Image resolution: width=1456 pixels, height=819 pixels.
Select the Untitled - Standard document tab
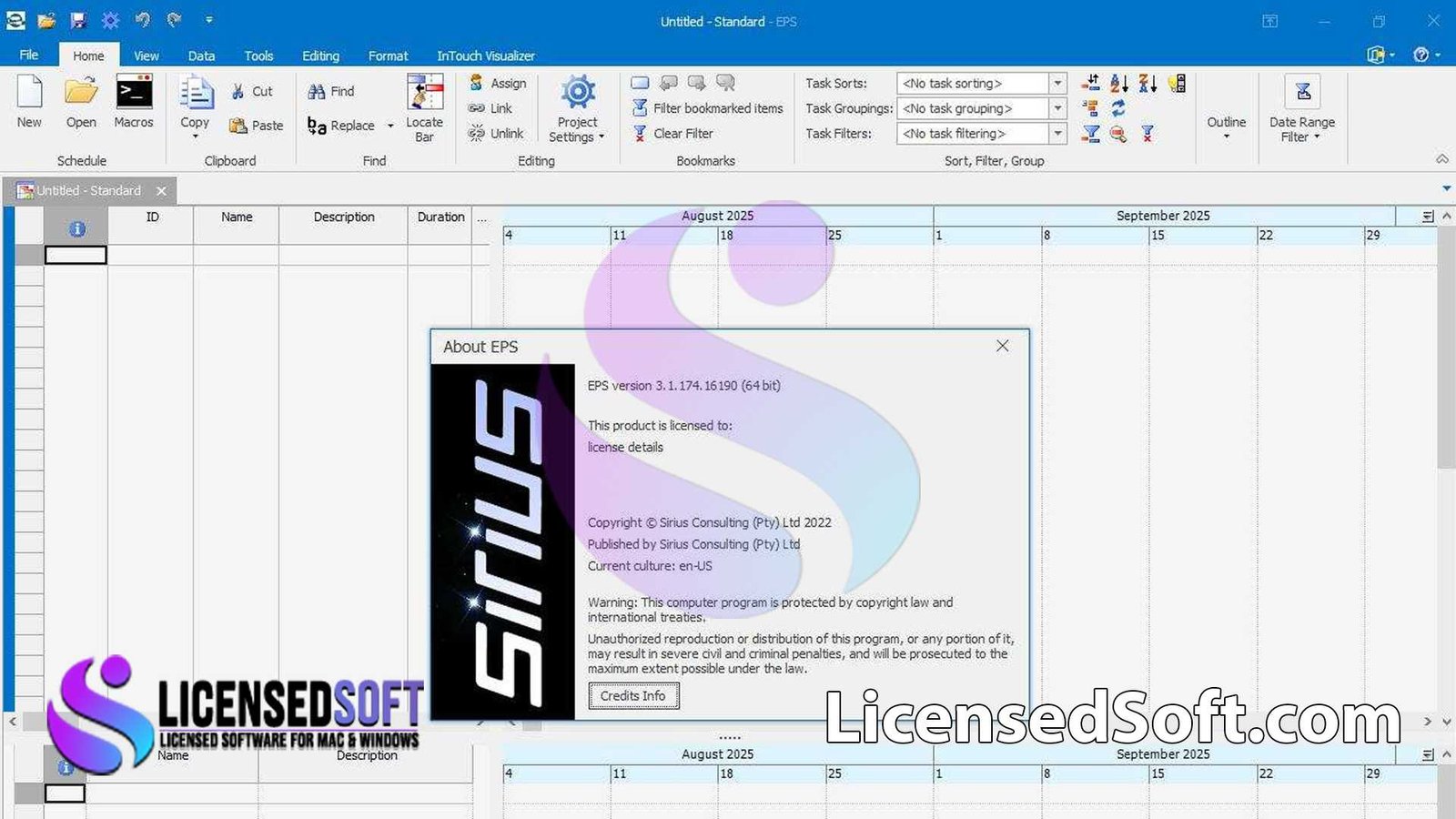point(88,190)
